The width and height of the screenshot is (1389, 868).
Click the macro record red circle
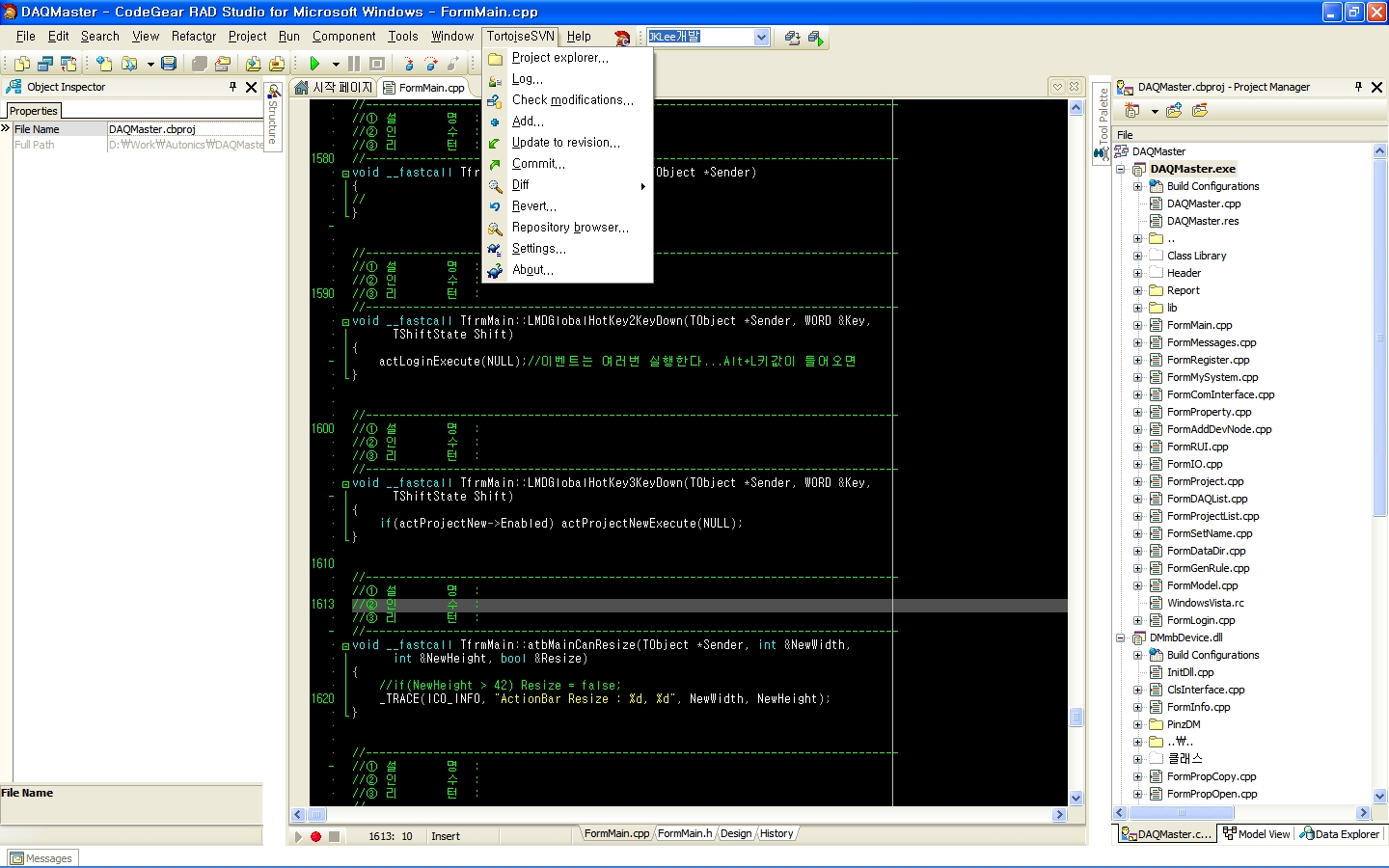[315, 836]
